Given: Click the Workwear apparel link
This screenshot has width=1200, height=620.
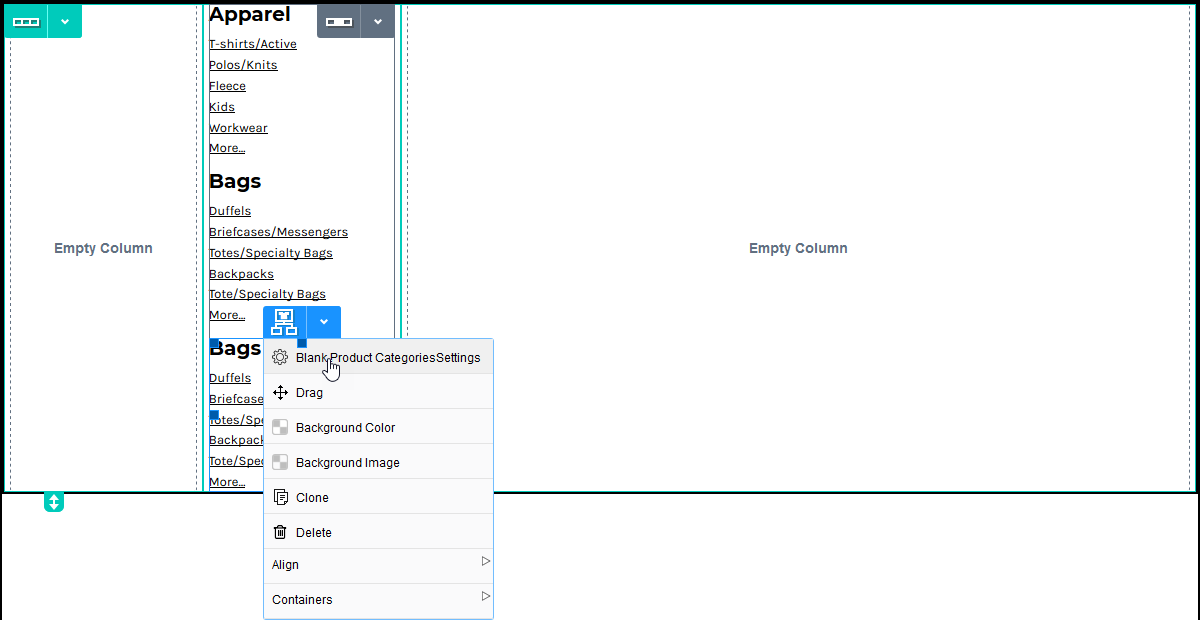Looking at the screenshot, I should [238, 128].
